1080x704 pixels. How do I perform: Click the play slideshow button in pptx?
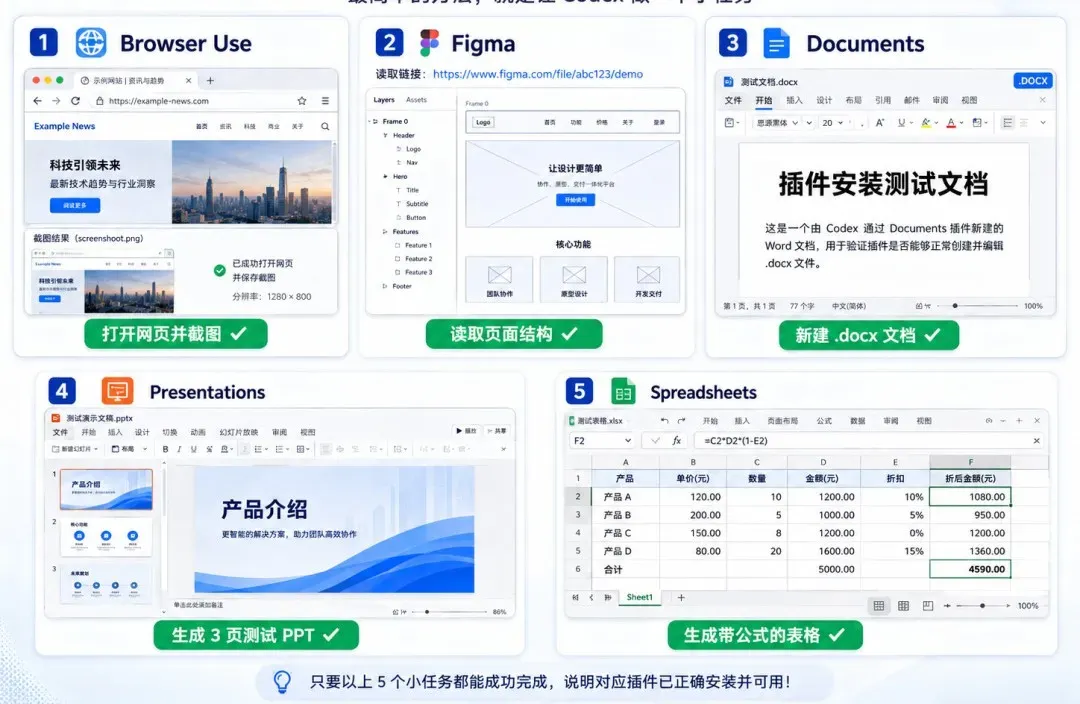(x=466, y=431)
